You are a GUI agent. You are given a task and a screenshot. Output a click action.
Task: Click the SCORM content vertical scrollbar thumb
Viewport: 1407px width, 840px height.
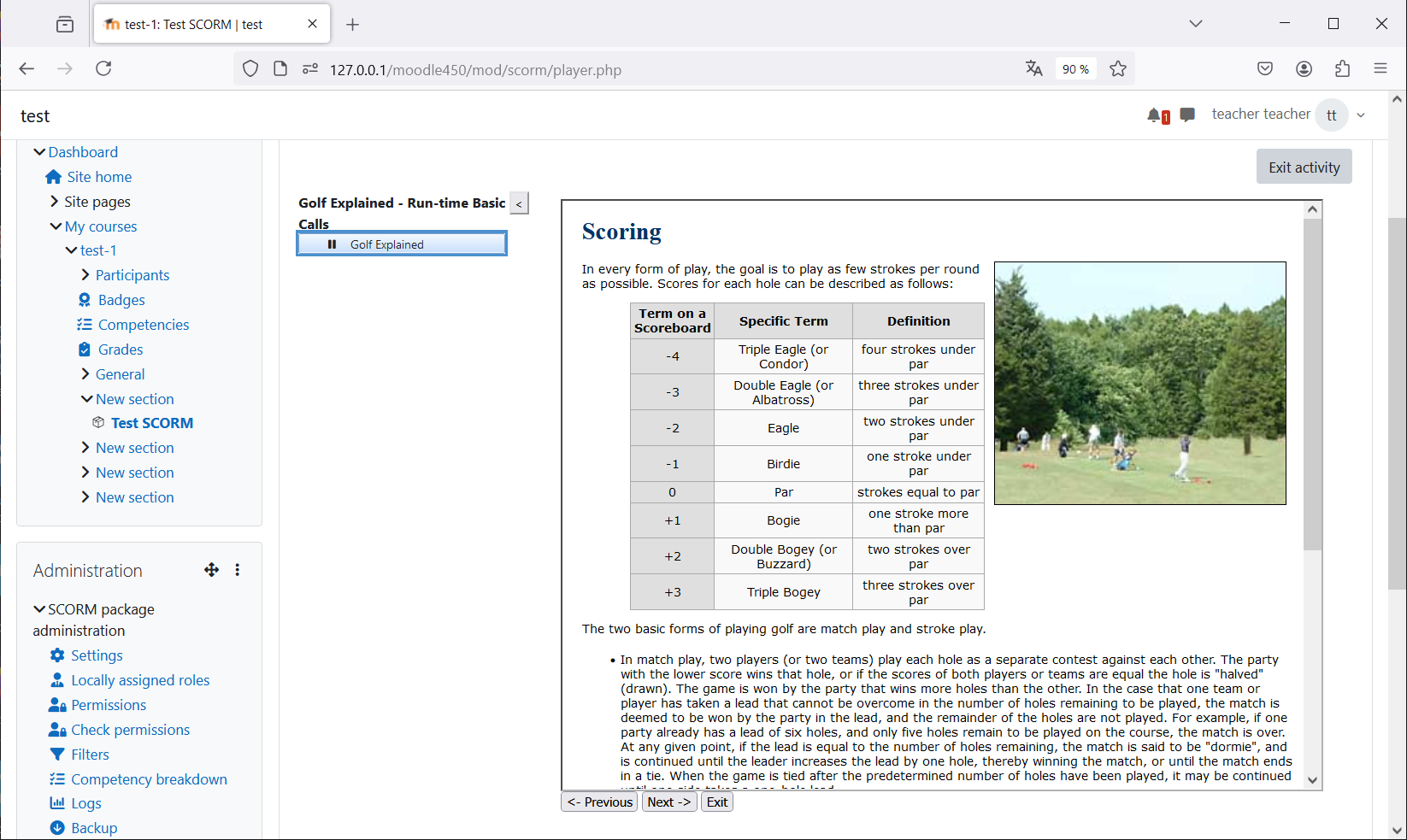pyautogui.click(x=1312, y=385)
